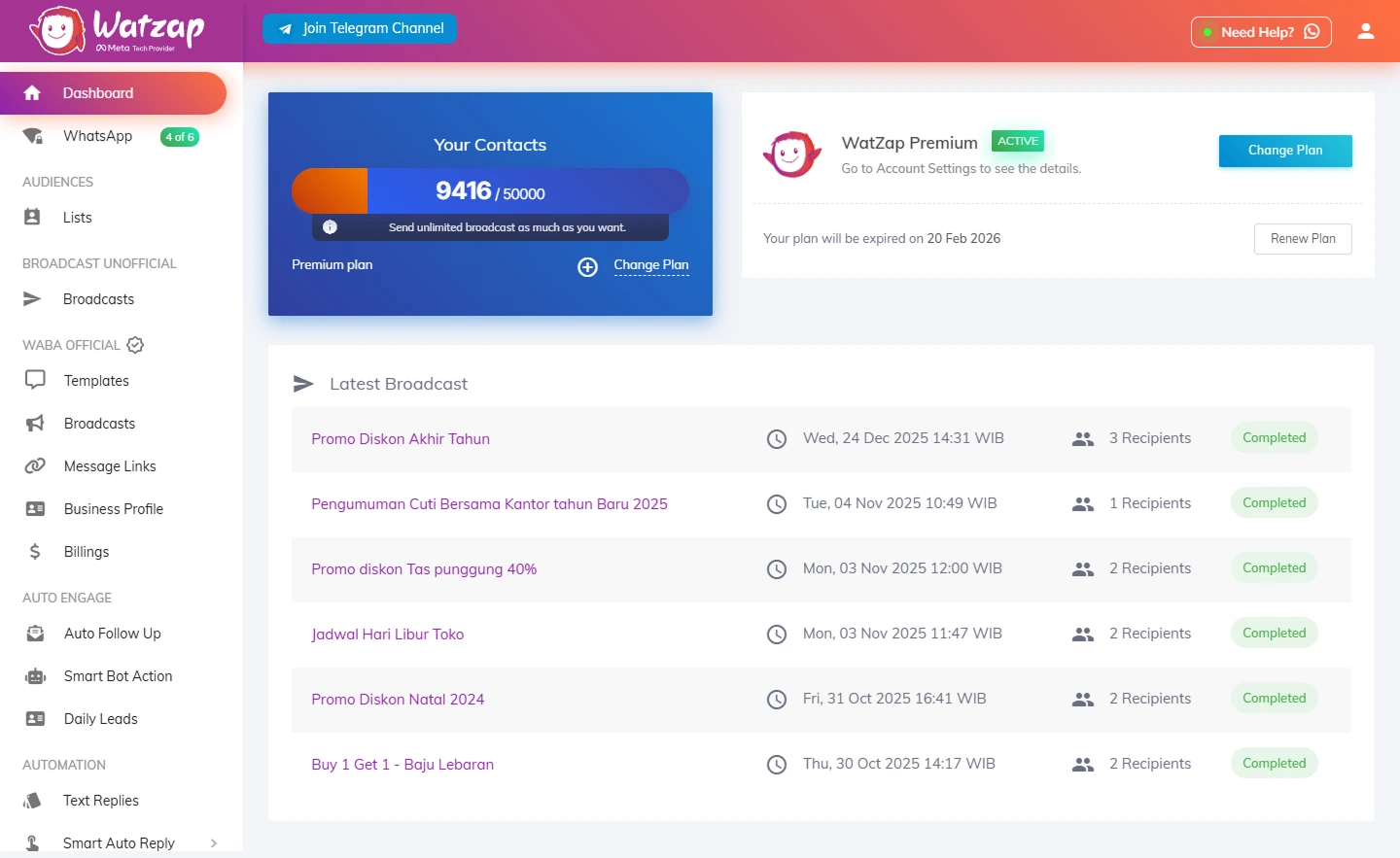The image size is (1400, 858).
Task: Click the Smart Bot Action robot icon
Action: 35,676
